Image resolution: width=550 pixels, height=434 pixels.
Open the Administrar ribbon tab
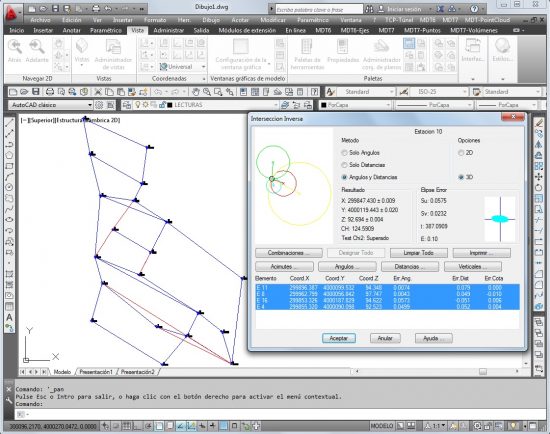(169, 31)
